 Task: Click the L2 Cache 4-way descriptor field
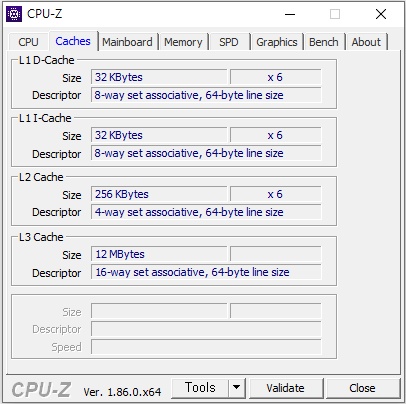click(x=206, y=212)
